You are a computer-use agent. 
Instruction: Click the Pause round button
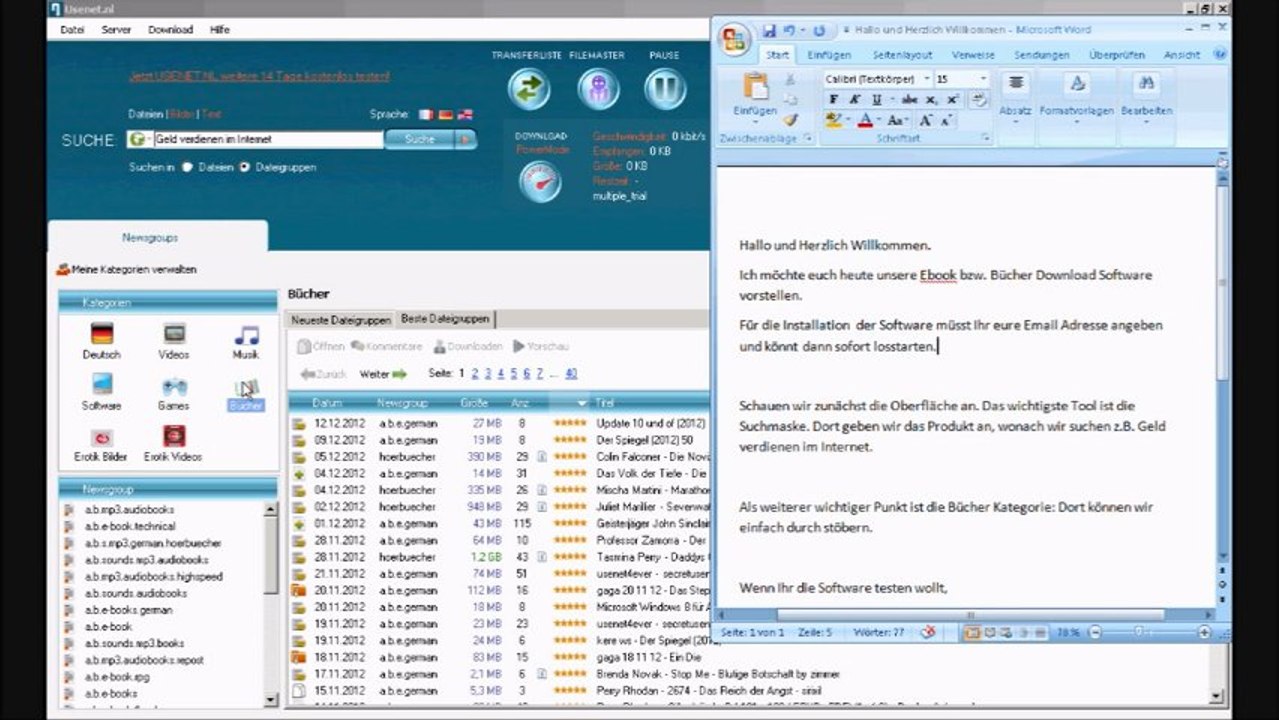(x=664, y=89)
